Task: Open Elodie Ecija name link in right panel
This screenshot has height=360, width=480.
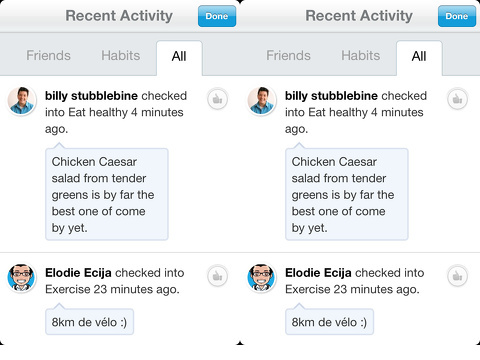Action: (x=318, y=273)
